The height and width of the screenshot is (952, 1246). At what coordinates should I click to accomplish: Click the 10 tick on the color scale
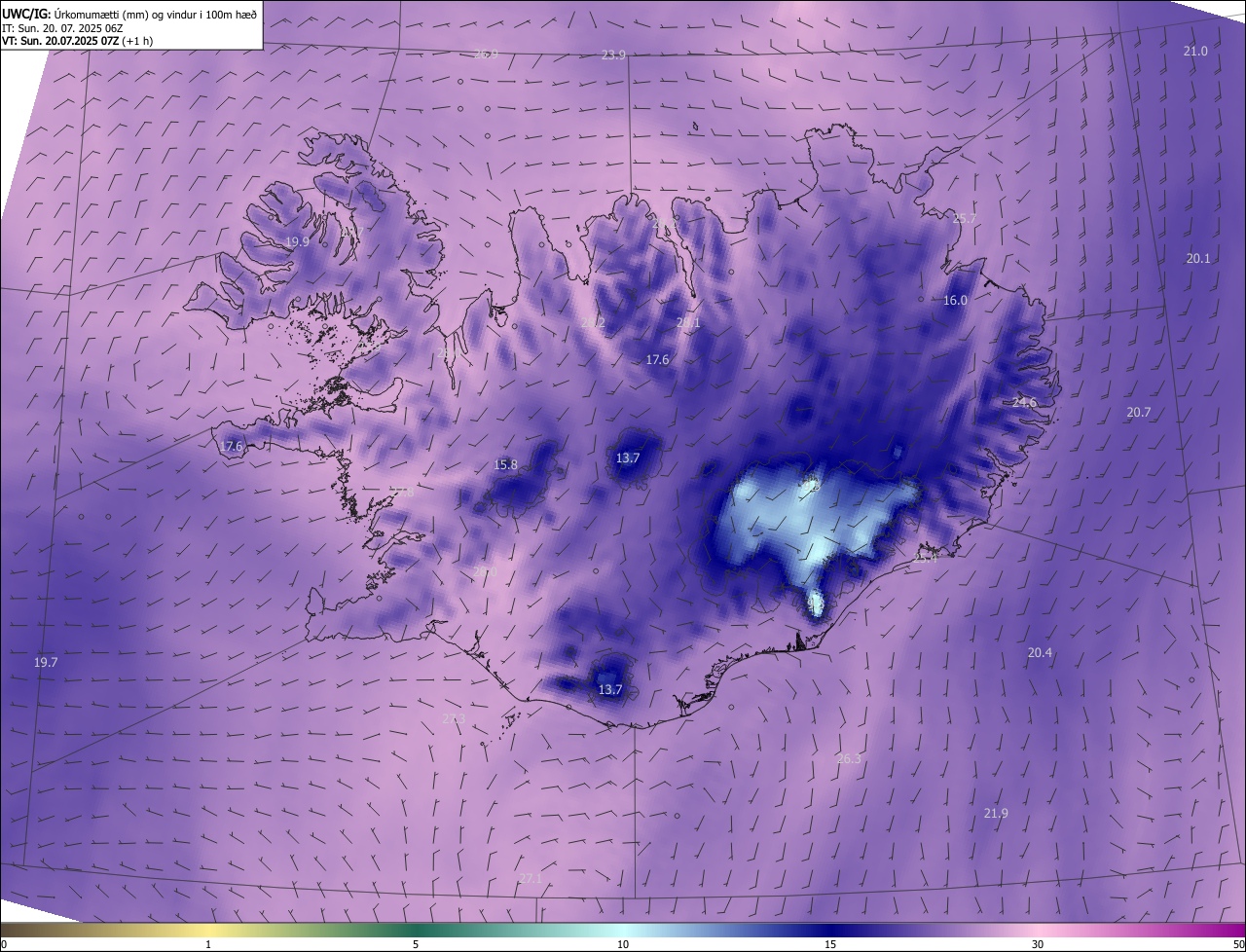pyautogui.click(x=623, y=944)
